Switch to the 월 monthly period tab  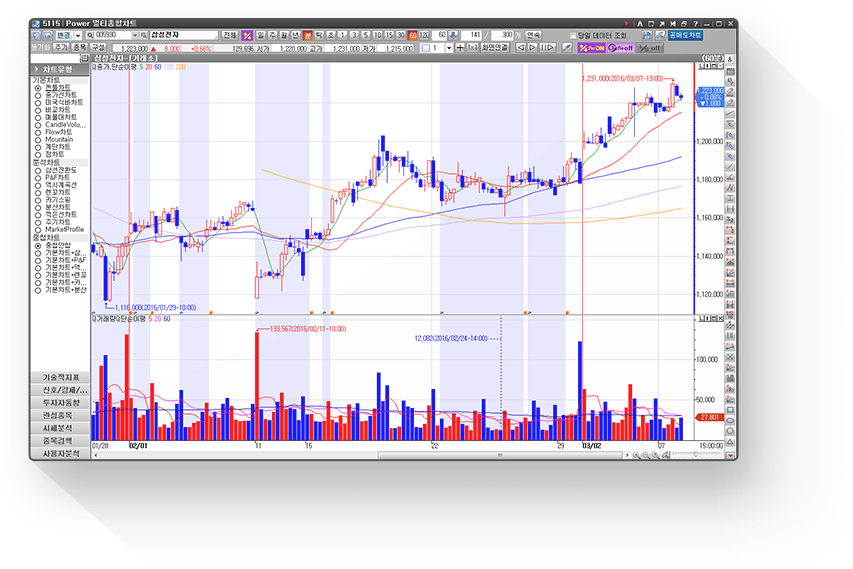click(x=283, y=35)
